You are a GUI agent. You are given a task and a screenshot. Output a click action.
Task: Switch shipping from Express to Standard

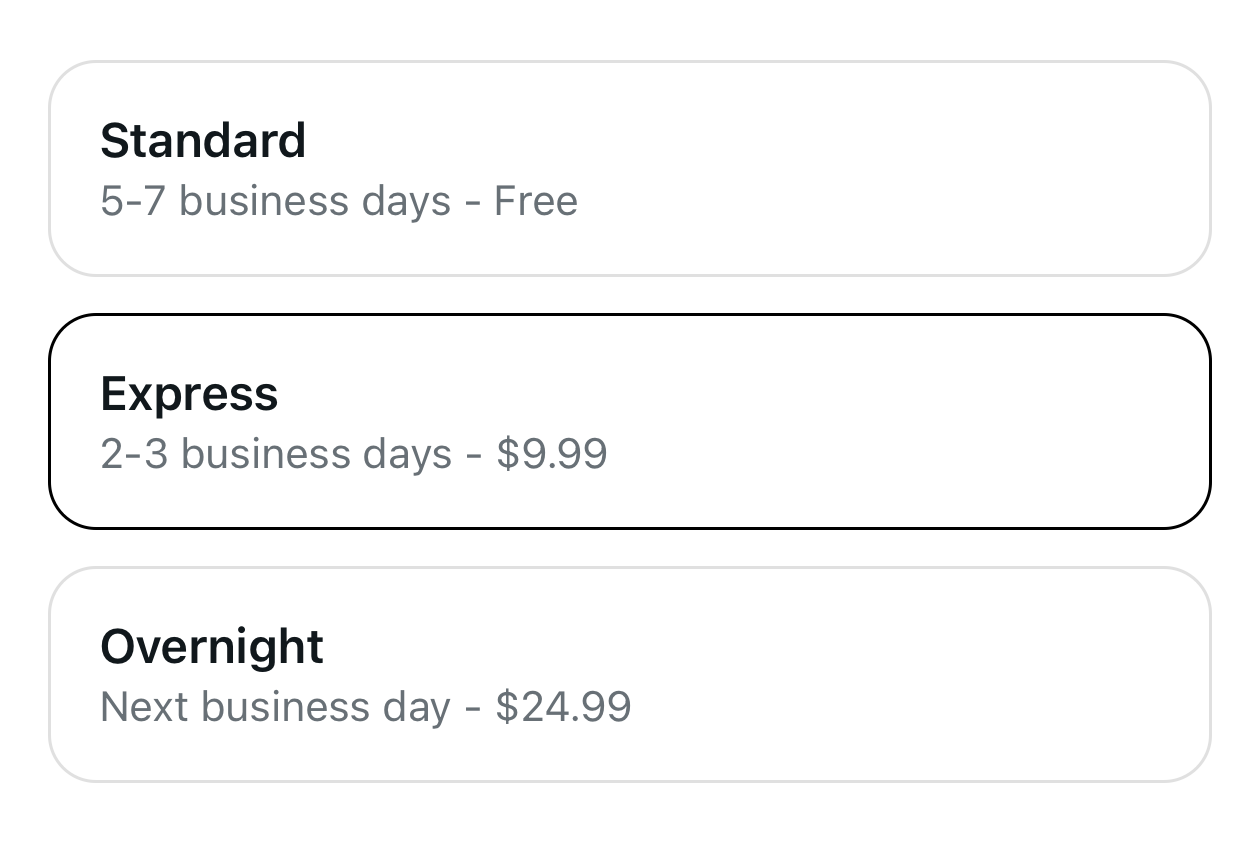[629, 168]
